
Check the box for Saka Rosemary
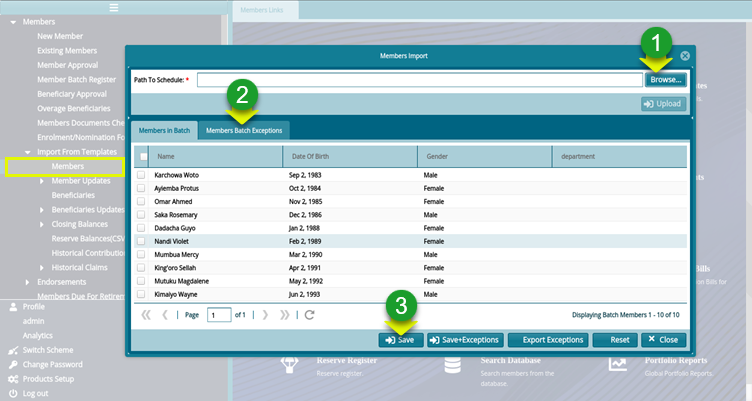tap(141, 214)
